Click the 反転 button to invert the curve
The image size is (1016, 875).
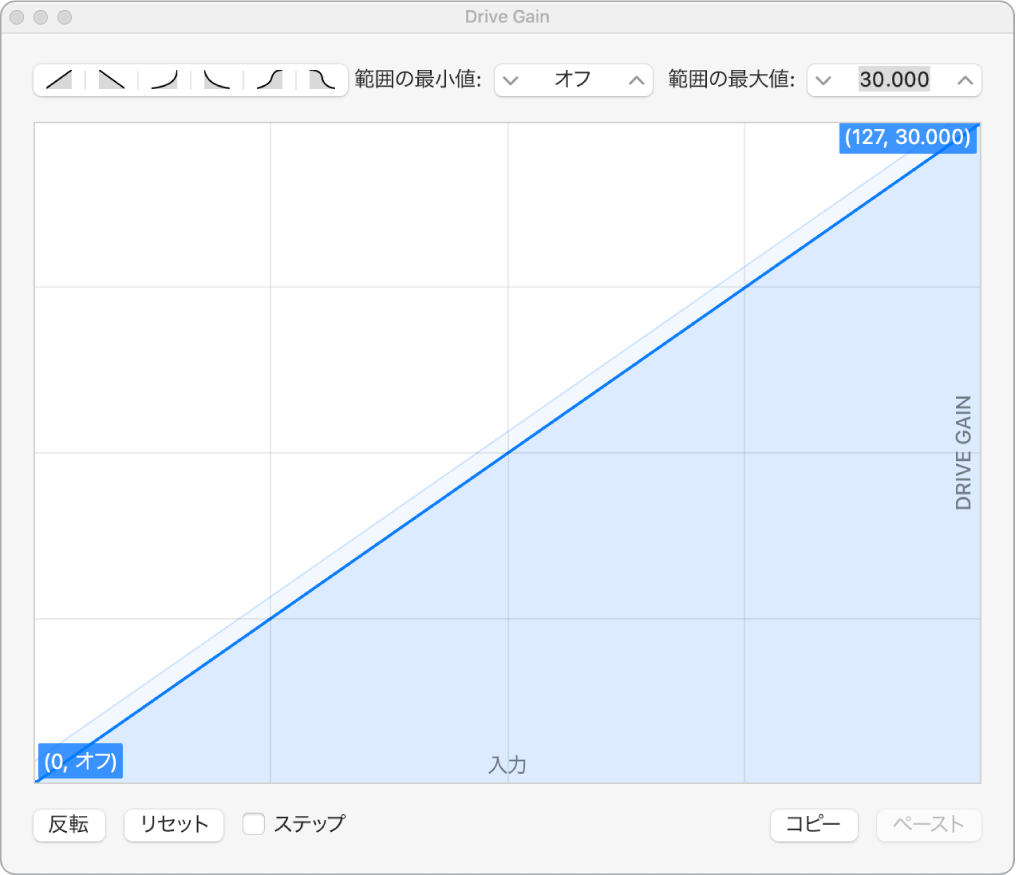click(68, 824)
